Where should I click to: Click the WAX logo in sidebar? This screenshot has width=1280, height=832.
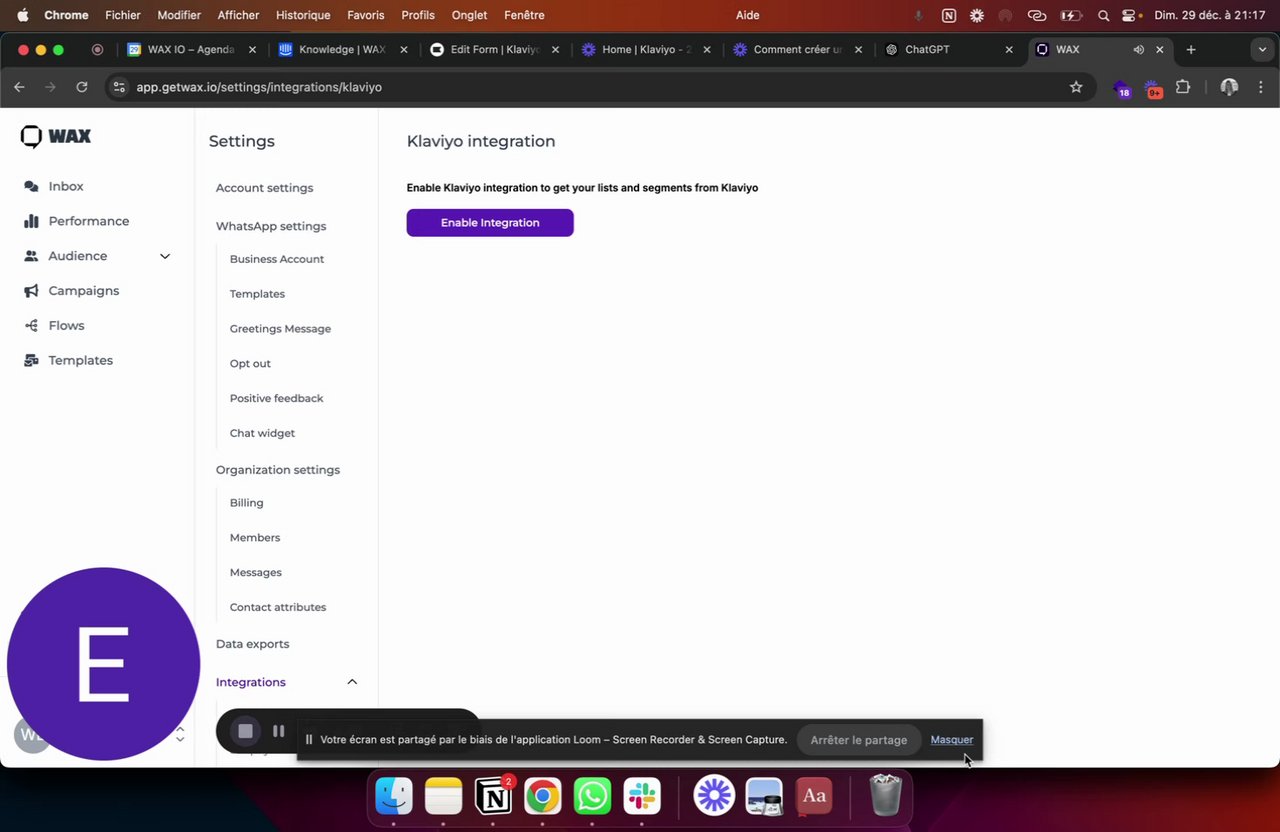point(56,137)
